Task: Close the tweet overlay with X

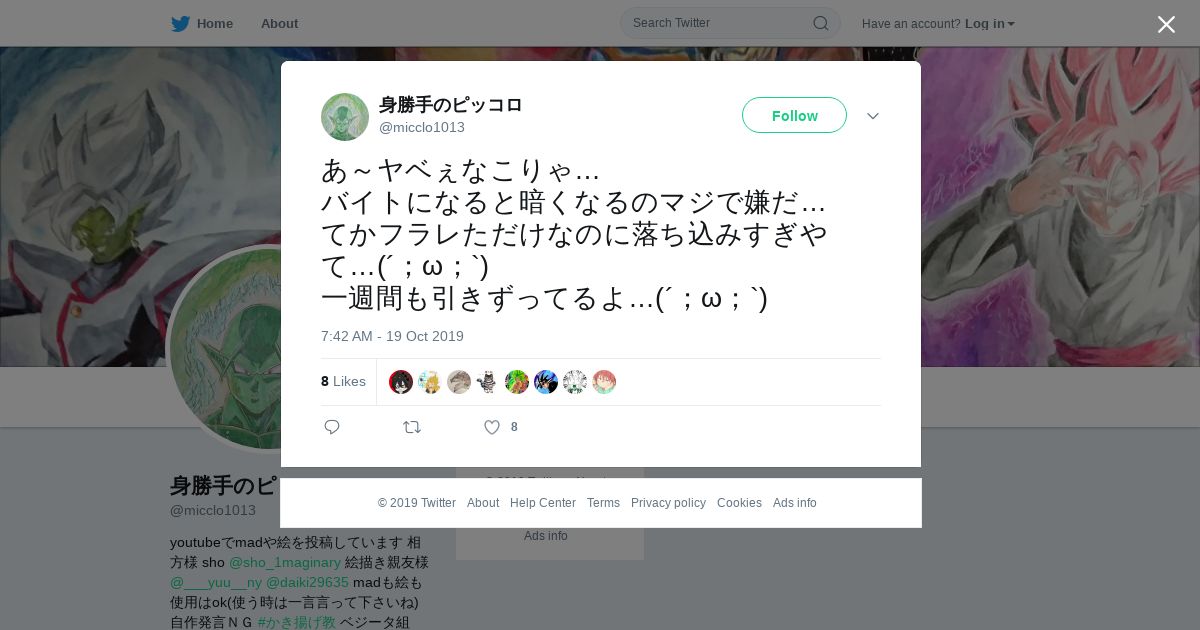Action: tap(1166, 24)
